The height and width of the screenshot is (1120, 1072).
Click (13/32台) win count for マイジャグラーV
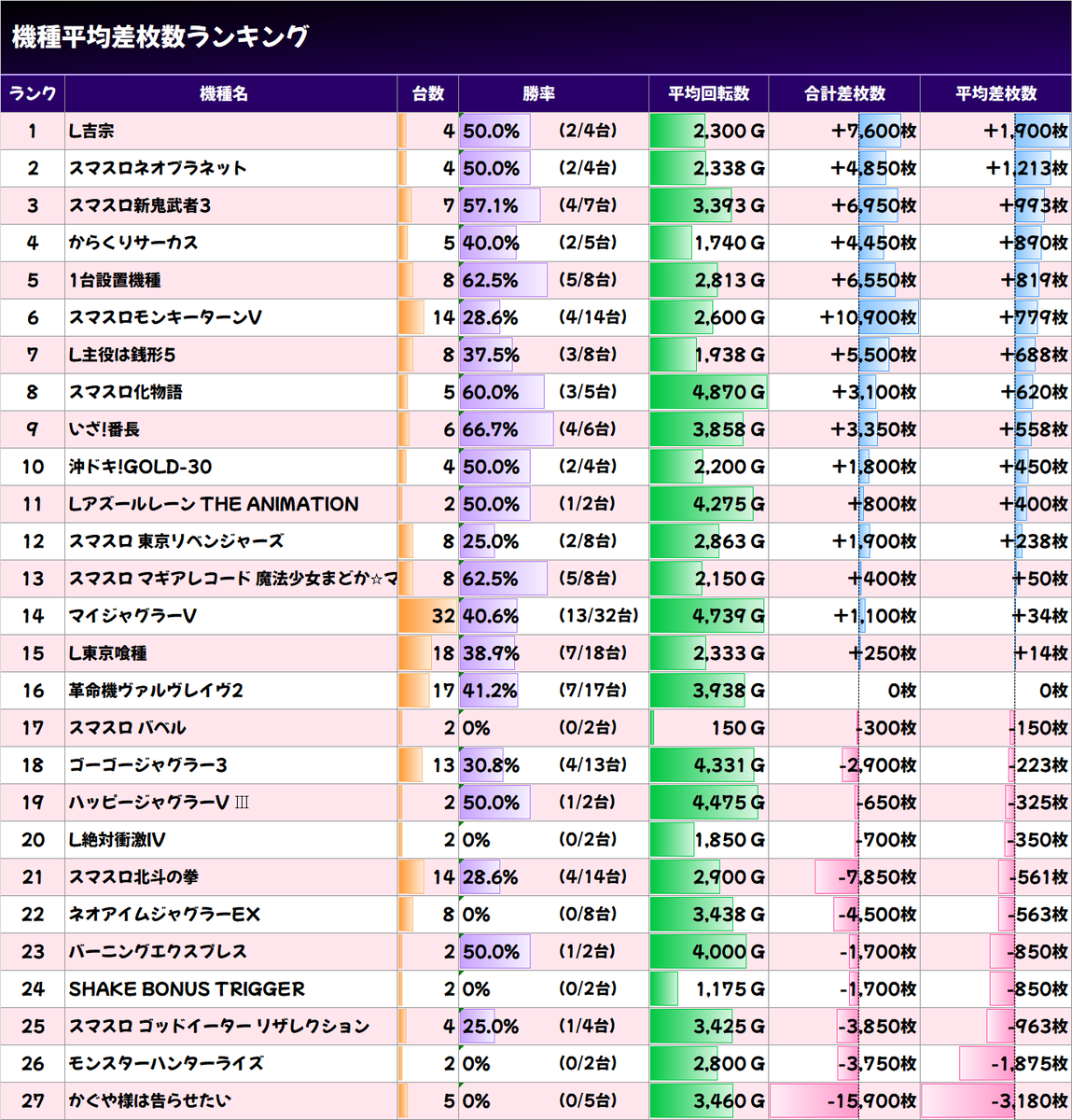click(599, 616)
